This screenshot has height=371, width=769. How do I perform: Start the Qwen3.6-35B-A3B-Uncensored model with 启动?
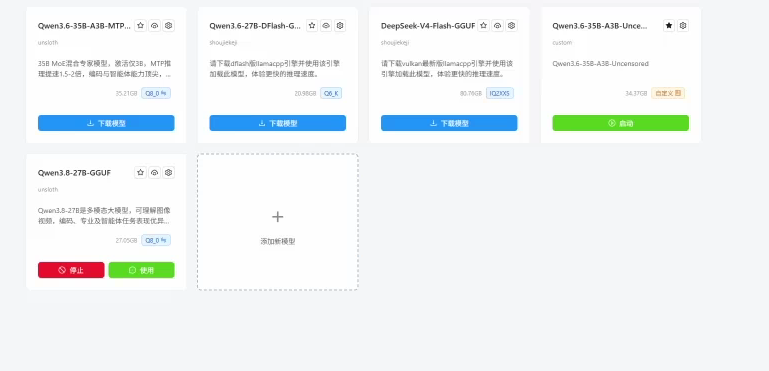click(x=620, y=123)
